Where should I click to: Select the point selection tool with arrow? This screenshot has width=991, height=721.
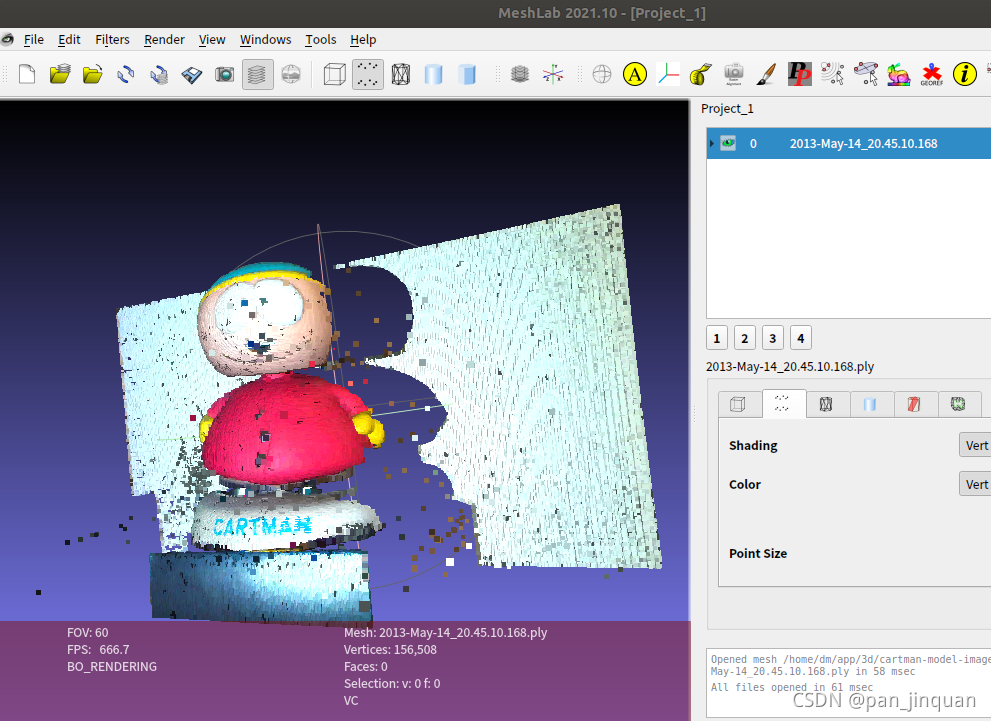(x=832, y=75)
